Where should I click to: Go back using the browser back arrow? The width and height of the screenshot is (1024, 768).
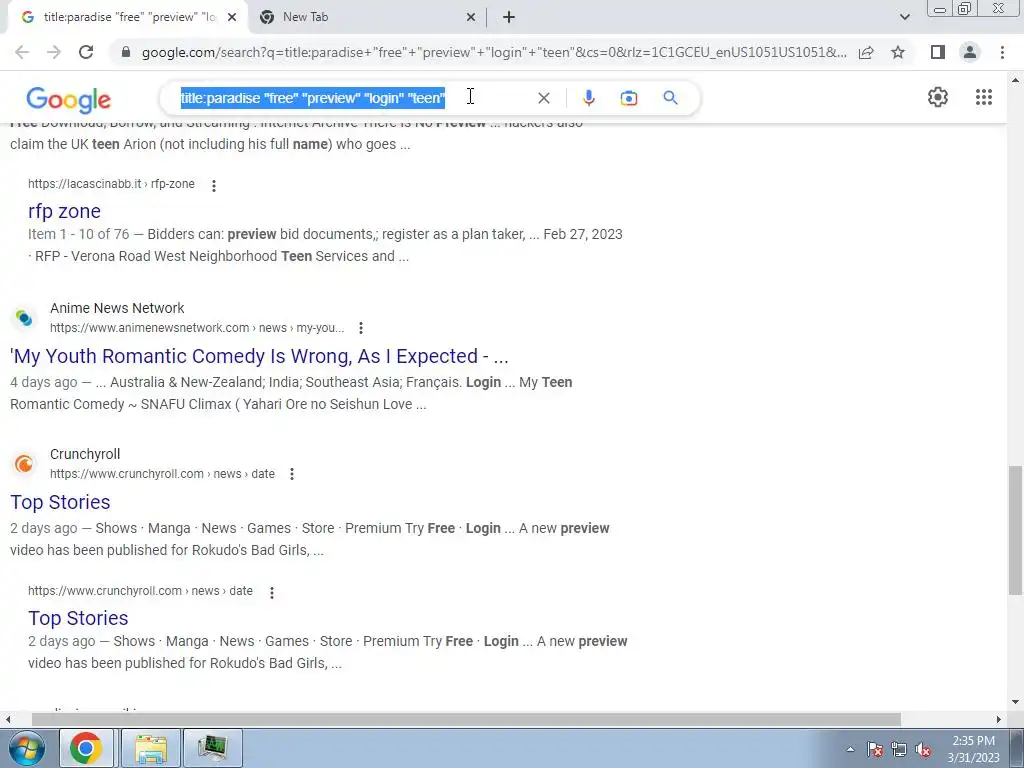coord(22,52)
